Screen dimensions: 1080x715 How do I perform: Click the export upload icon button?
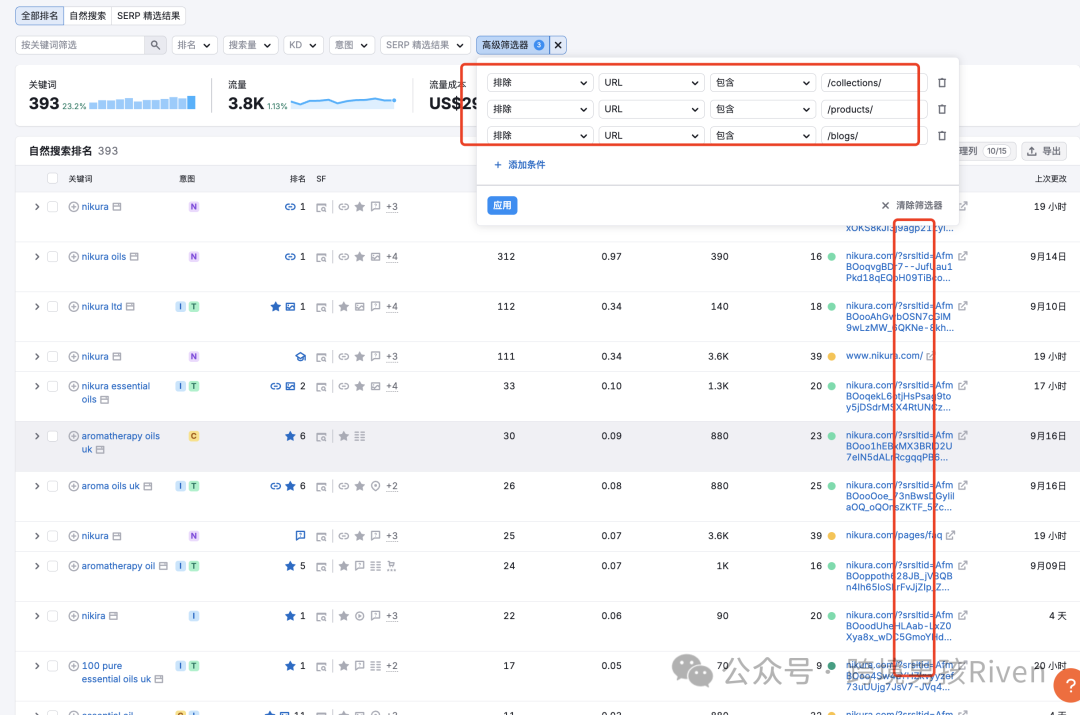[x=1044, y=151]
